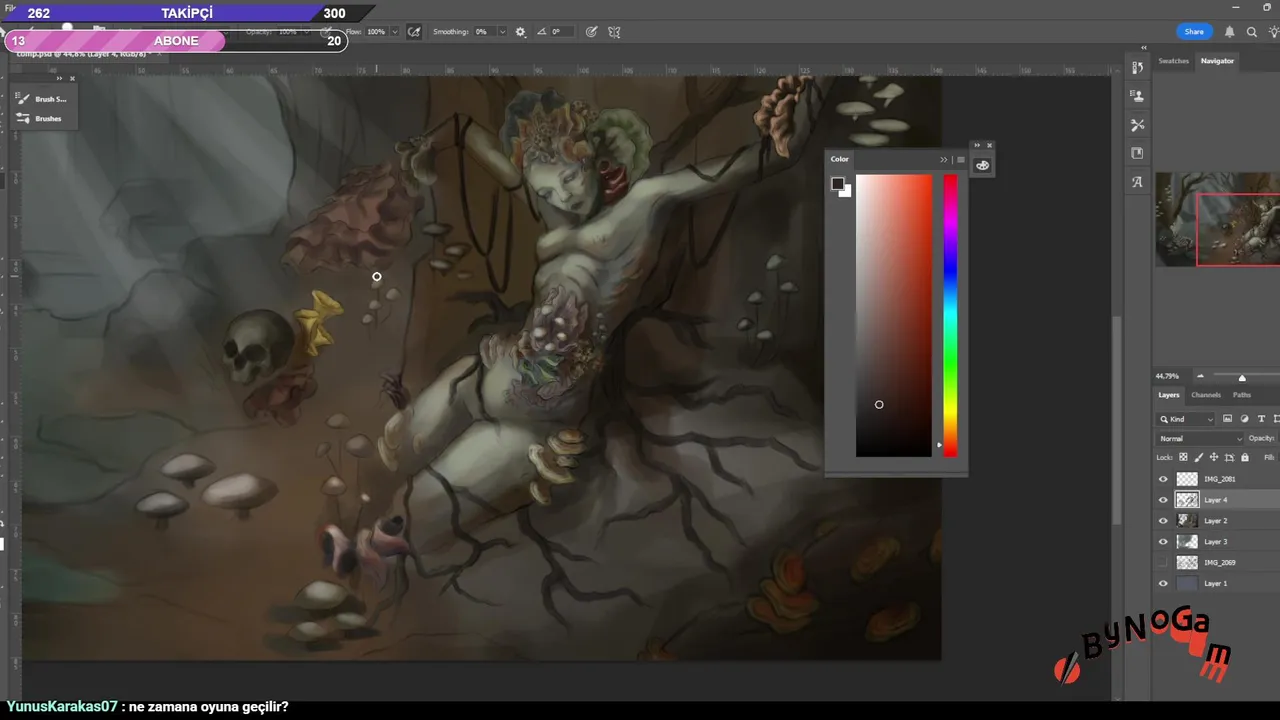This screenshot has height=720, width=1280.
Task: Lock artboard nesting icon
Action: [1229, 457]
